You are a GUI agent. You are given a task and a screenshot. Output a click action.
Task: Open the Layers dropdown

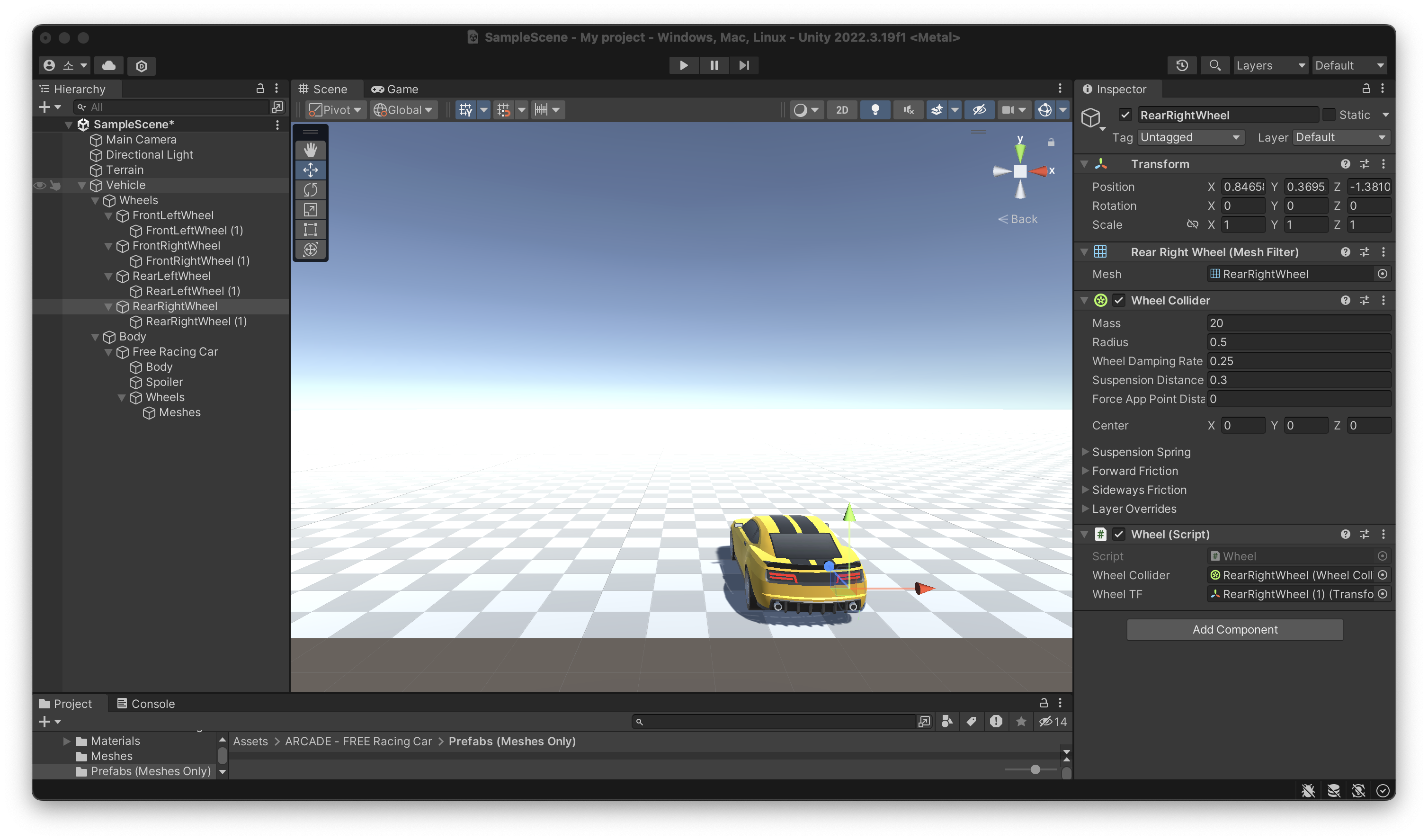(1270, 65)
